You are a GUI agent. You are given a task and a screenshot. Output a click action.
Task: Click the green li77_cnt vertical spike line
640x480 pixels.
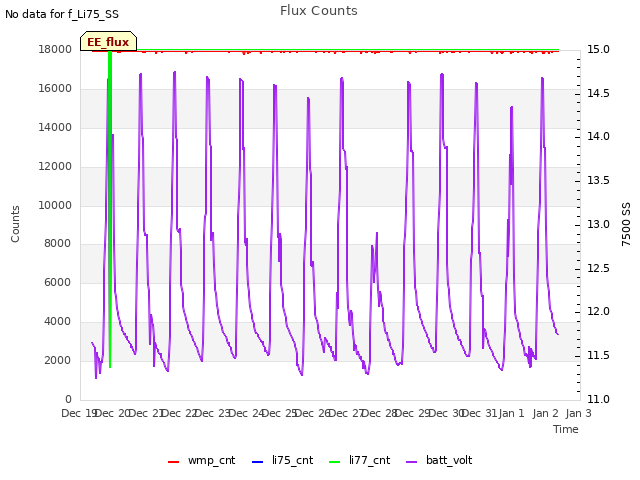pos(110,209)
